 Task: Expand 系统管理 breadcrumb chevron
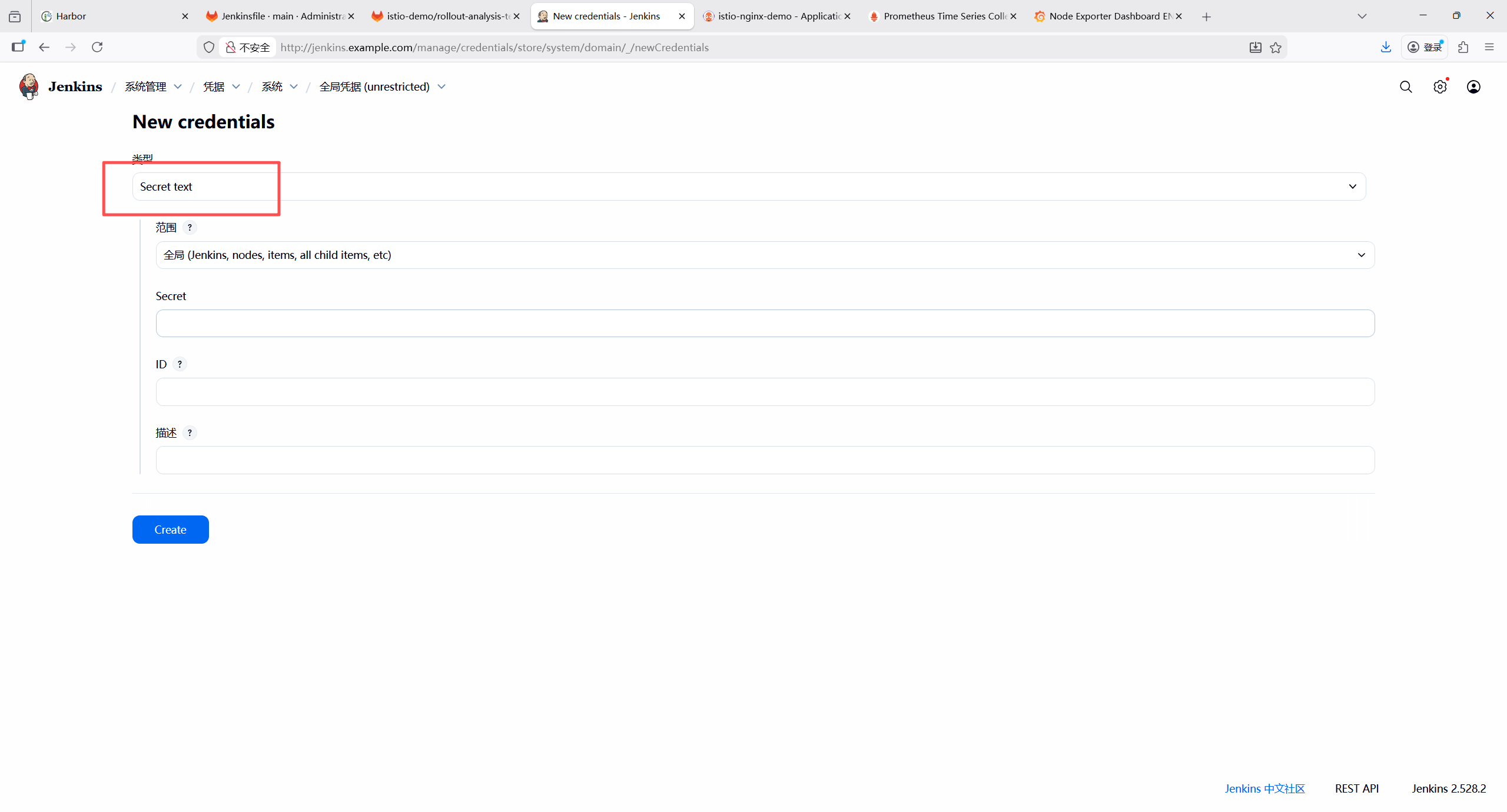click(178, 87)
